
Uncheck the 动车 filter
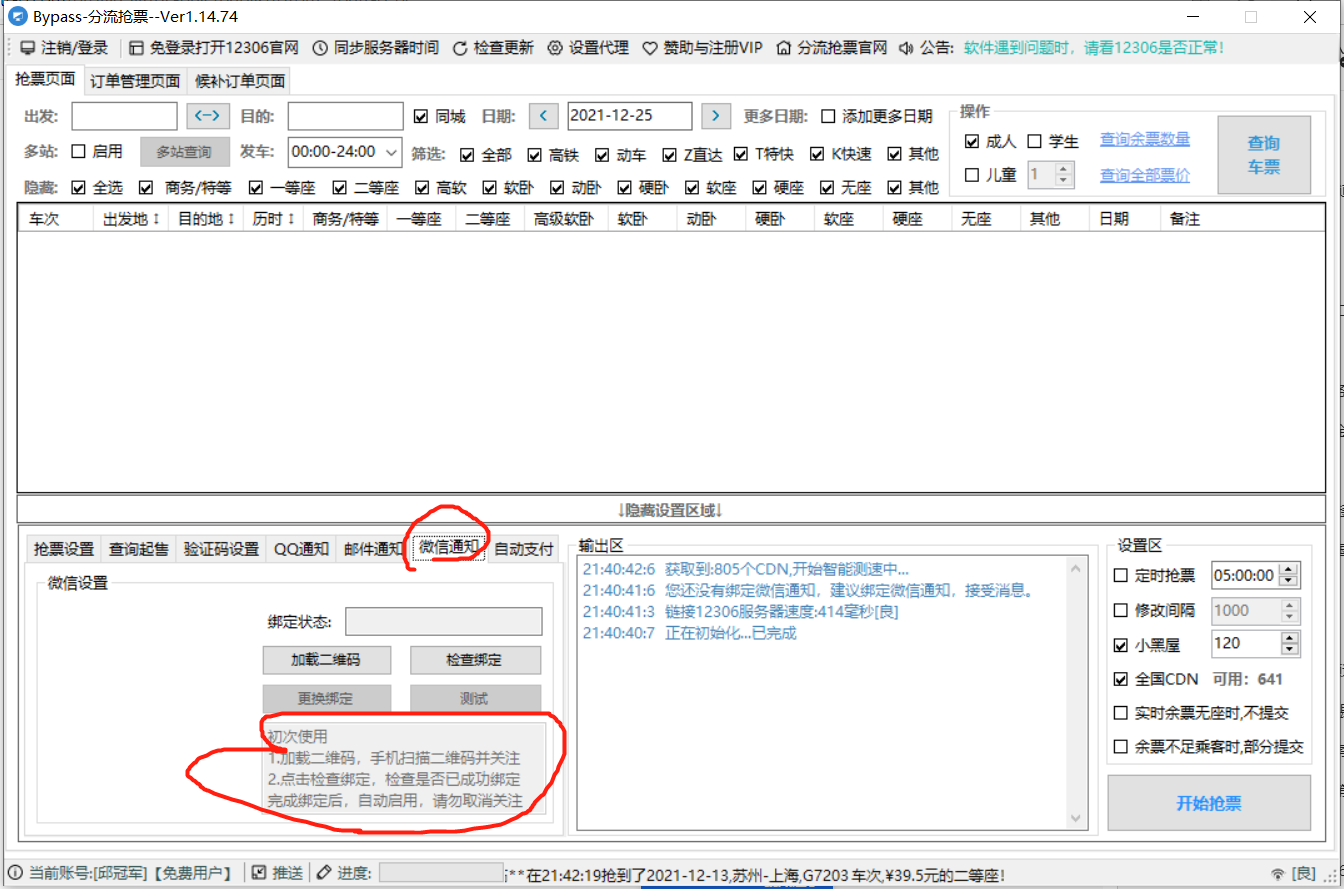[602, 154]
